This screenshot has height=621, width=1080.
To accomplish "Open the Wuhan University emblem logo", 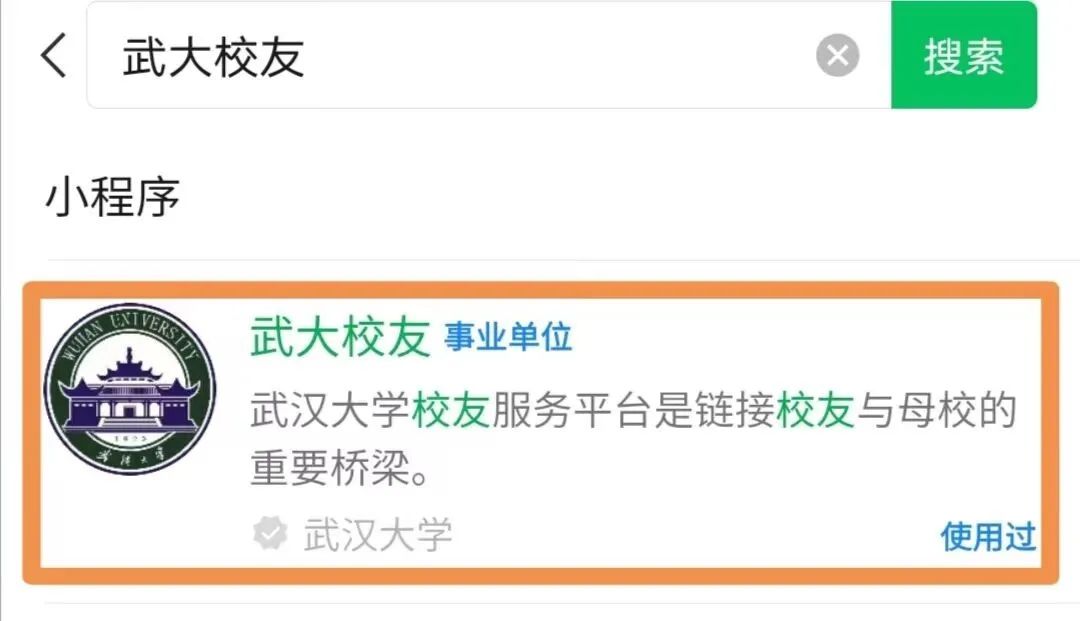I will pos(129,389).
